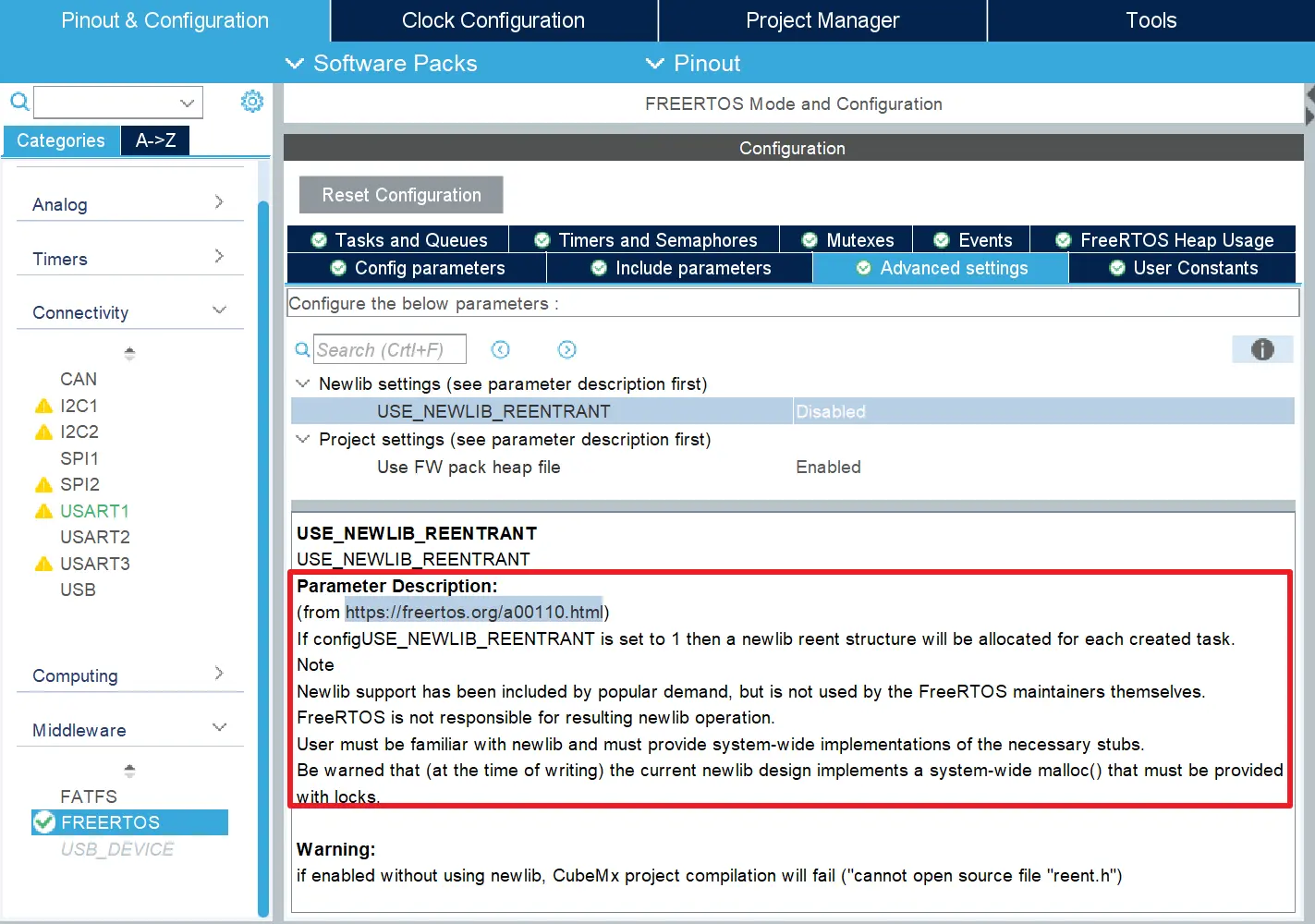
Task: Select the FATFS middleware
Action: tap(89, 796)
